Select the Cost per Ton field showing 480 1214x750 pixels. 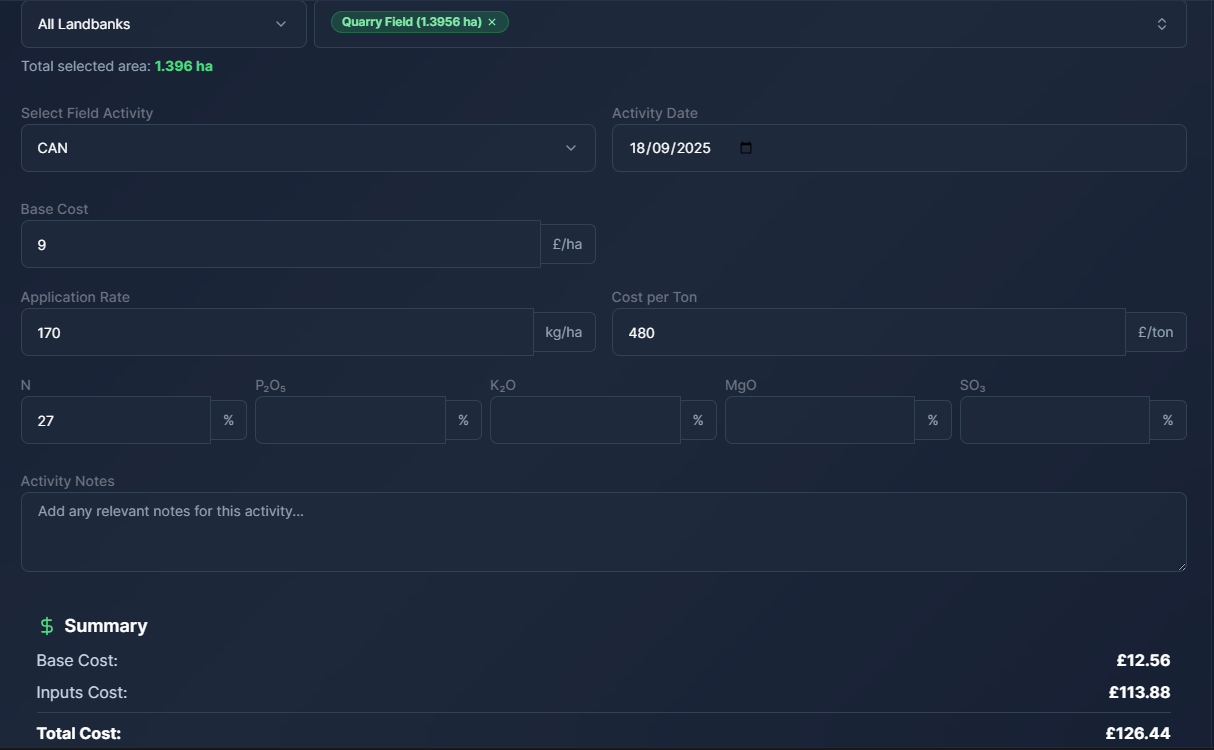[x=868, y=331]
